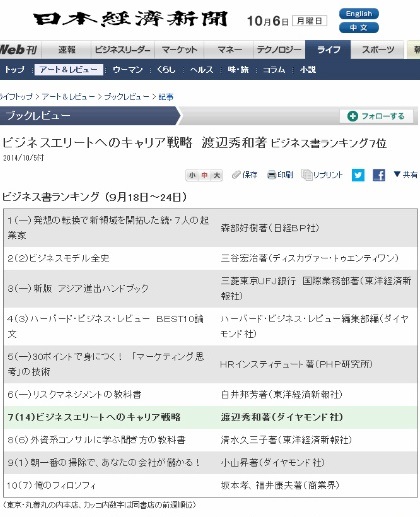
Task: Open the ブックレビュー breadcrumb link
Action: pyautogui.click(x=127, y=97)
